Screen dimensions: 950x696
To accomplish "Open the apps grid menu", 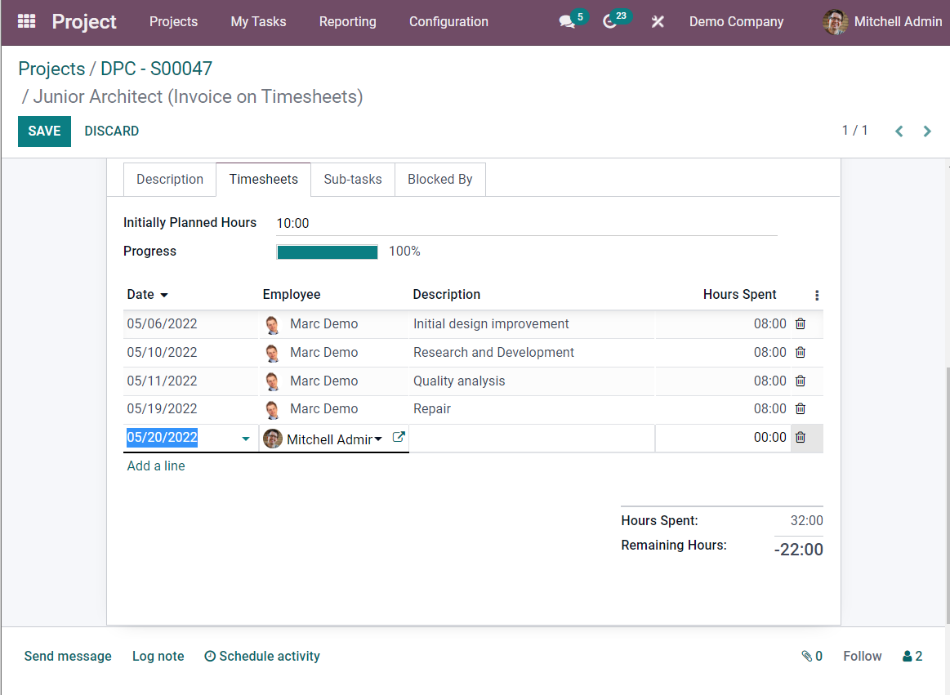I will click(26, 21).
